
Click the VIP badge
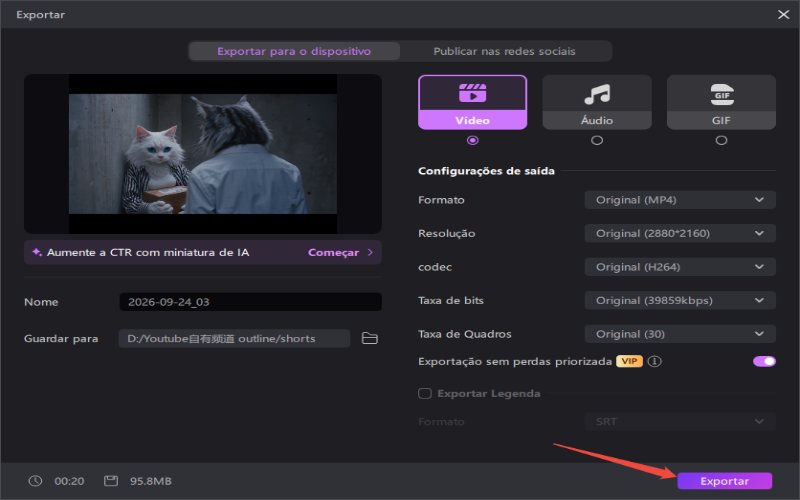(629, 361)
